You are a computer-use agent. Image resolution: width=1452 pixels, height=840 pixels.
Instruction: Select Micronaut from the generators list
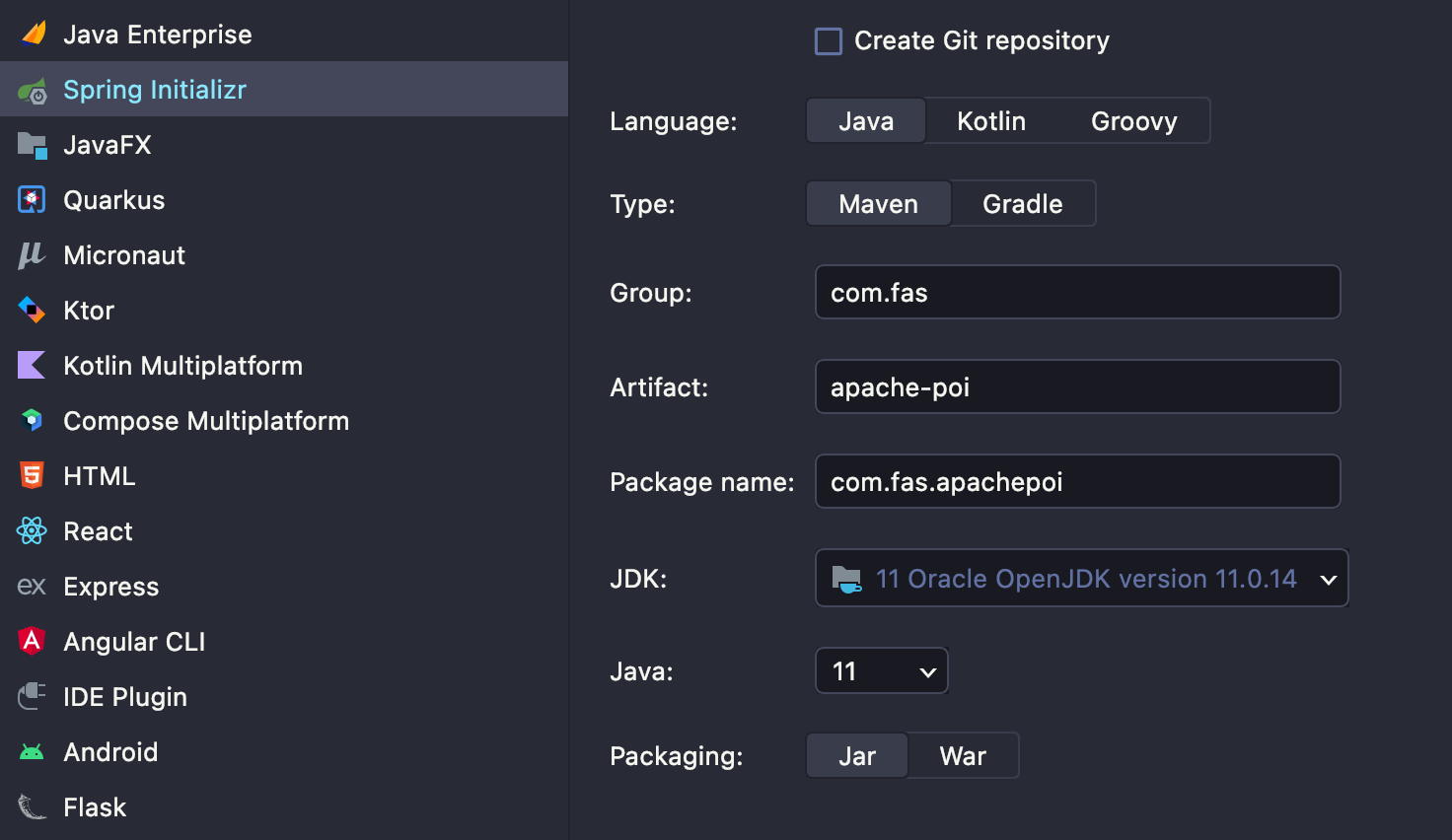click(x=124, y=255)
